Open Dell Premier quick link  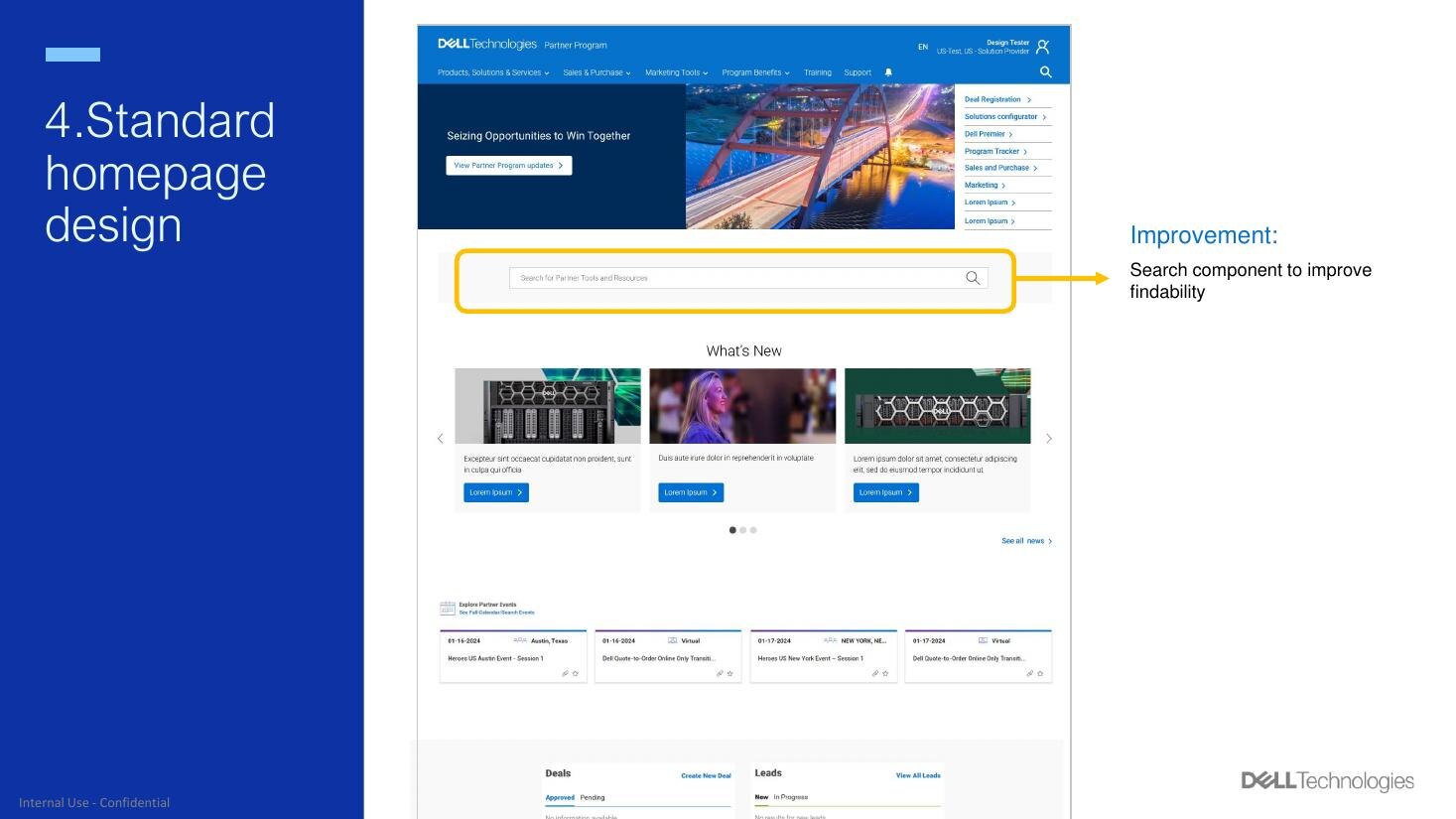tap(989, 134)
